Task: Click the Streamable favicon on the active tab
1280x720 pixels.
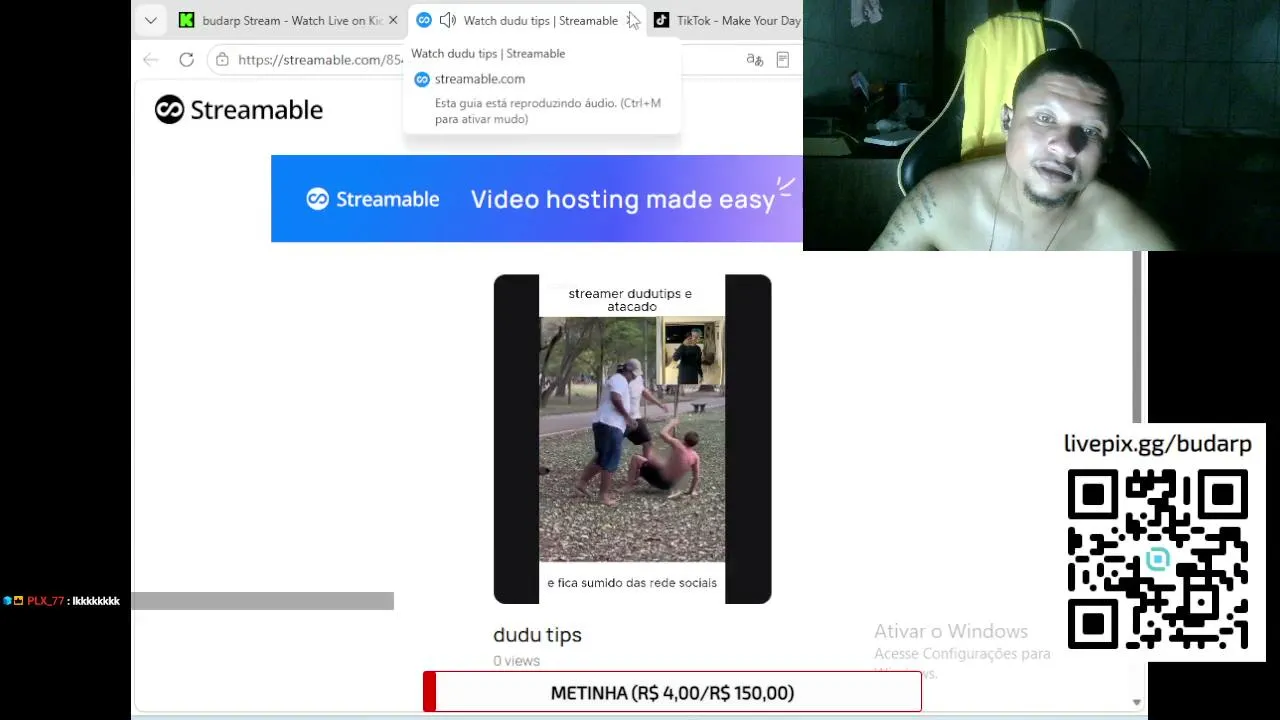Action: [x=424, y=20]
